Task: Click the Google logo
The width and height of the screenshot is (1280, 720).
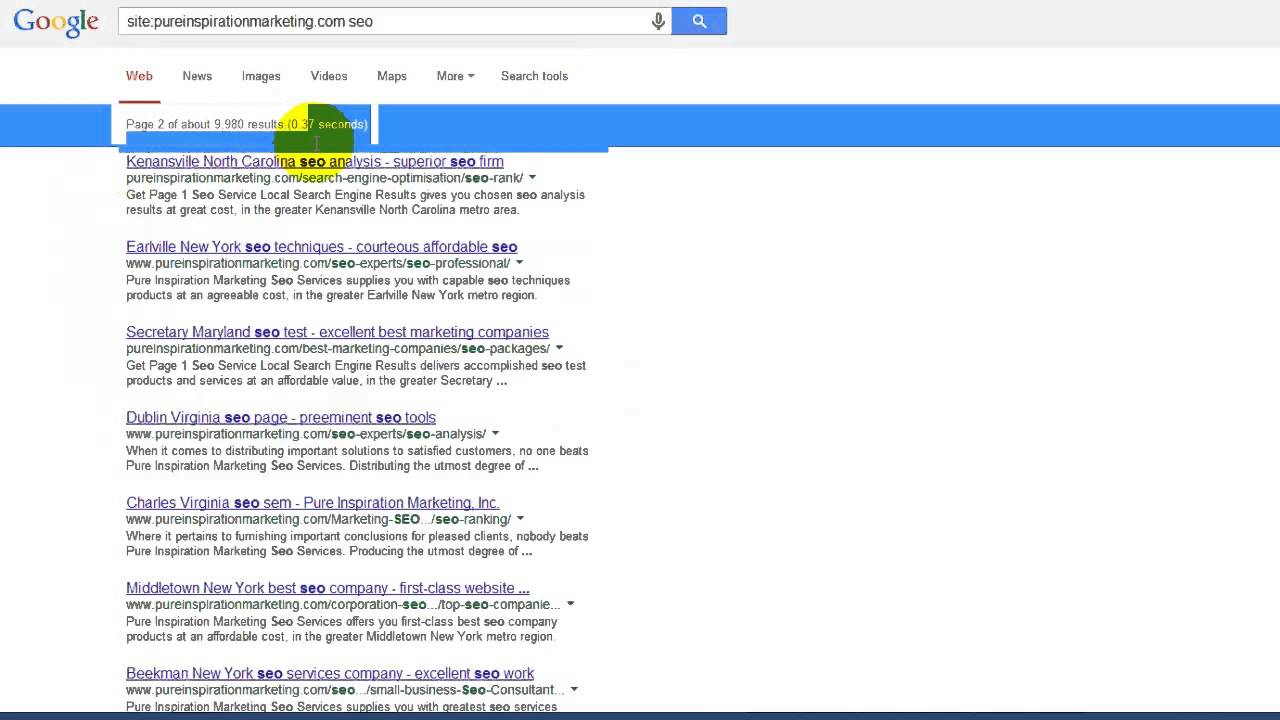Action: [x=56, y=22]
